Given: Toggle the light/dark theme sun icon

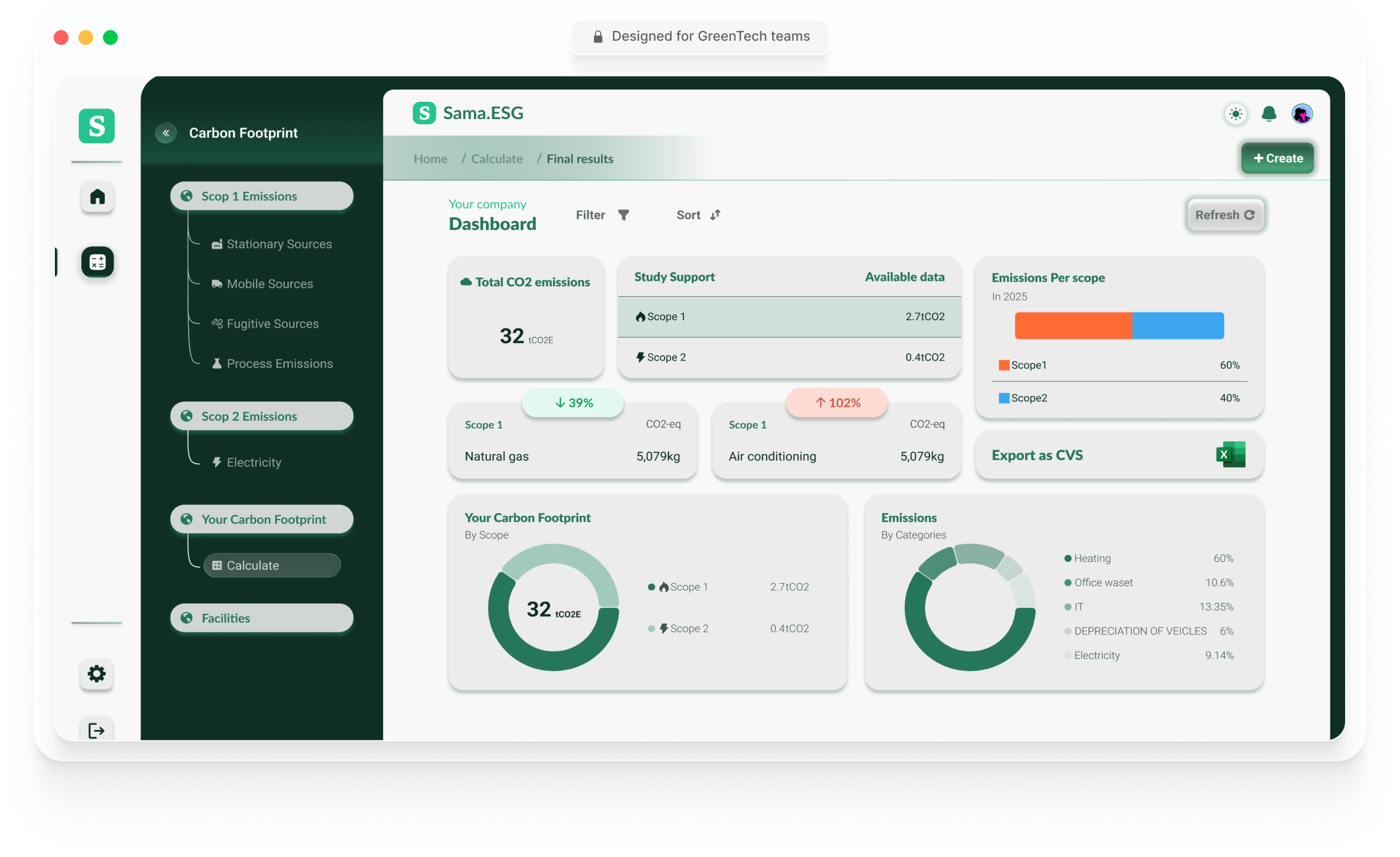Looking at the screenshot, I should point(1235,114).
